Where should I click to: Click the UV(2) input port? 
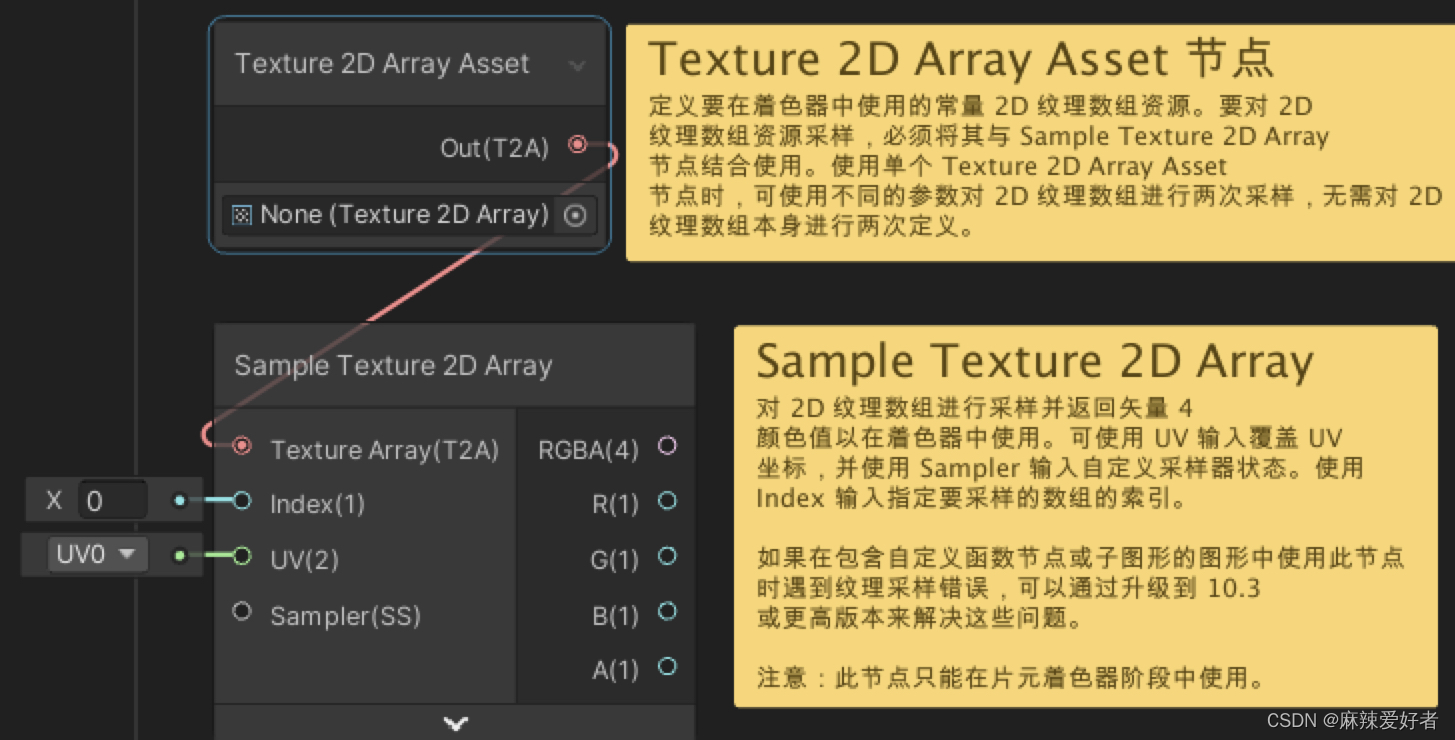point(242,556)
